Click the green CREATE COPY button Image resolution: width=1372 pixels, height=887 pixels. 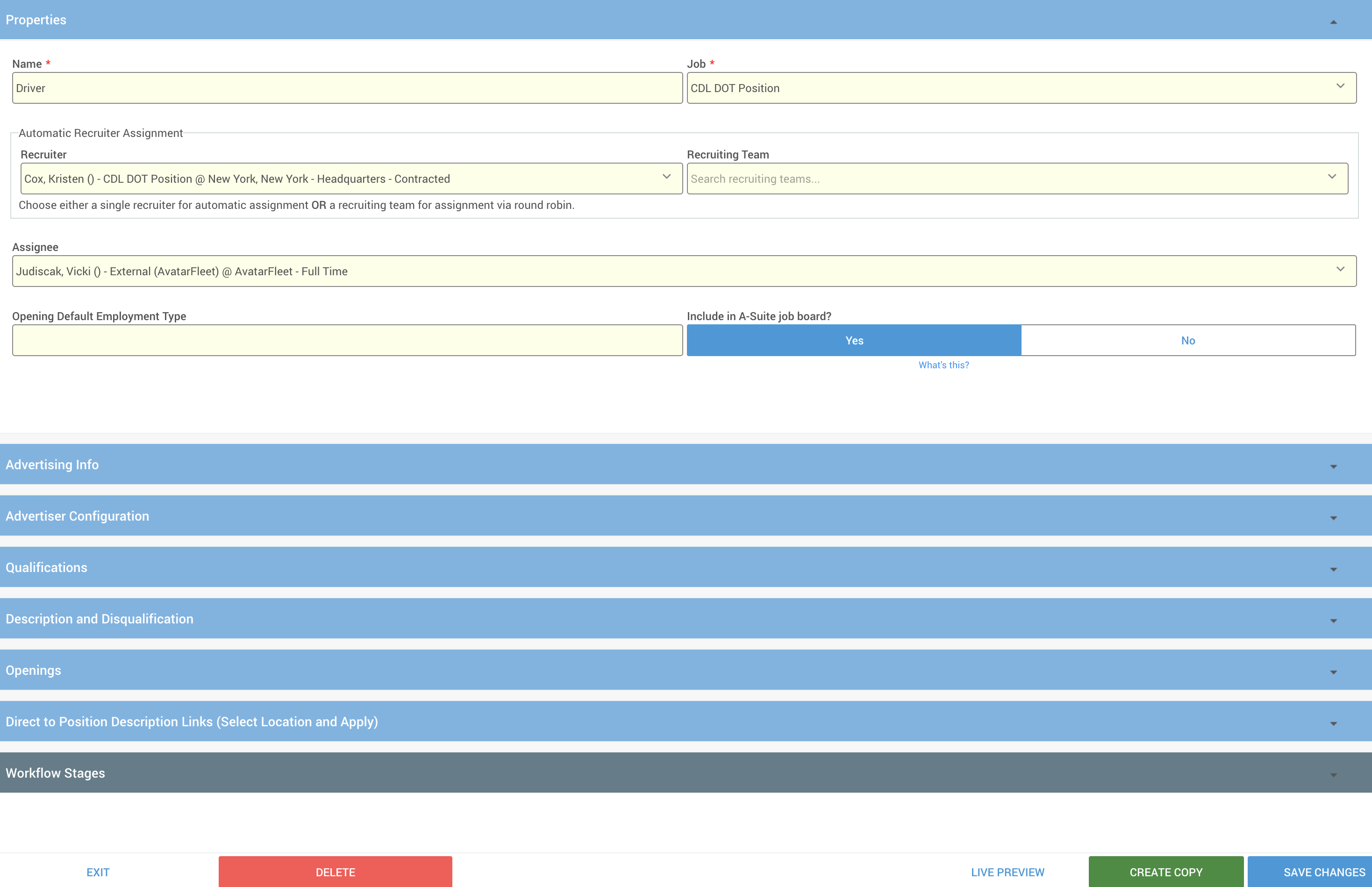1166,872
